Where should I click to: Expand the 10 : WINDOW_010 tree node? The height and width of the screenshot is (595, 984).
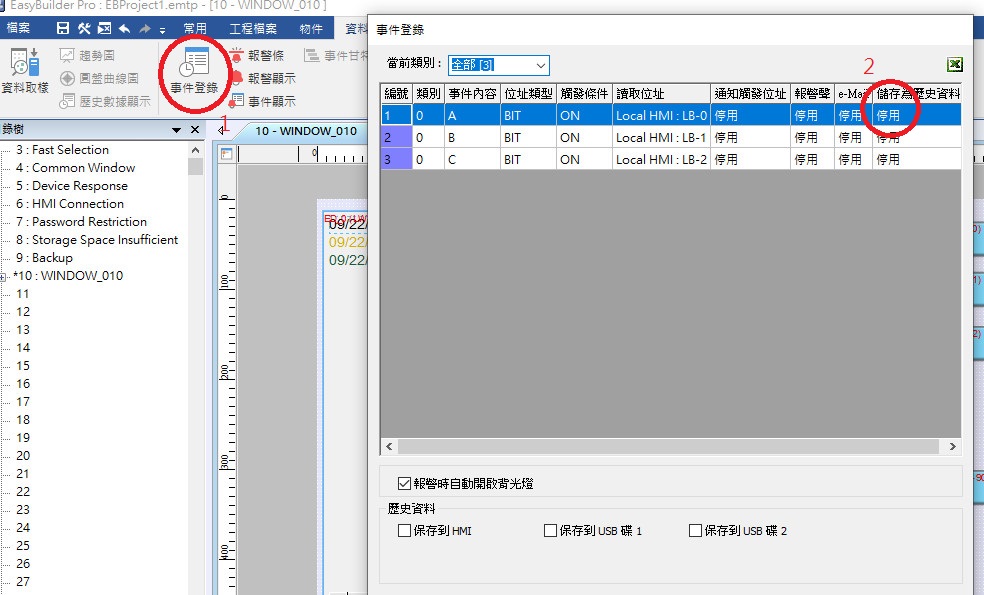click(x=5, y=276)
